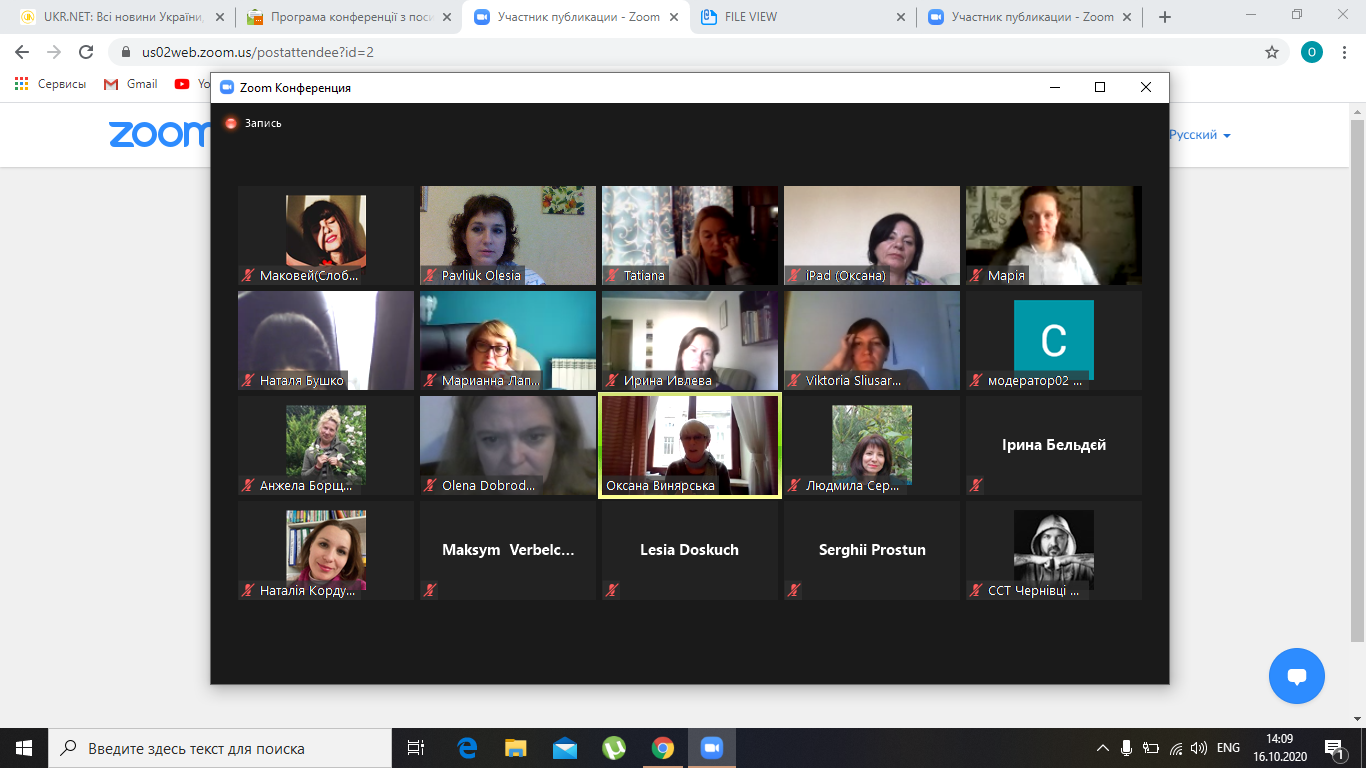Viewport: 1366px width, 768px height.
Task: Open the uTorrent taskbar icon
Action: [x=613, y=748]
